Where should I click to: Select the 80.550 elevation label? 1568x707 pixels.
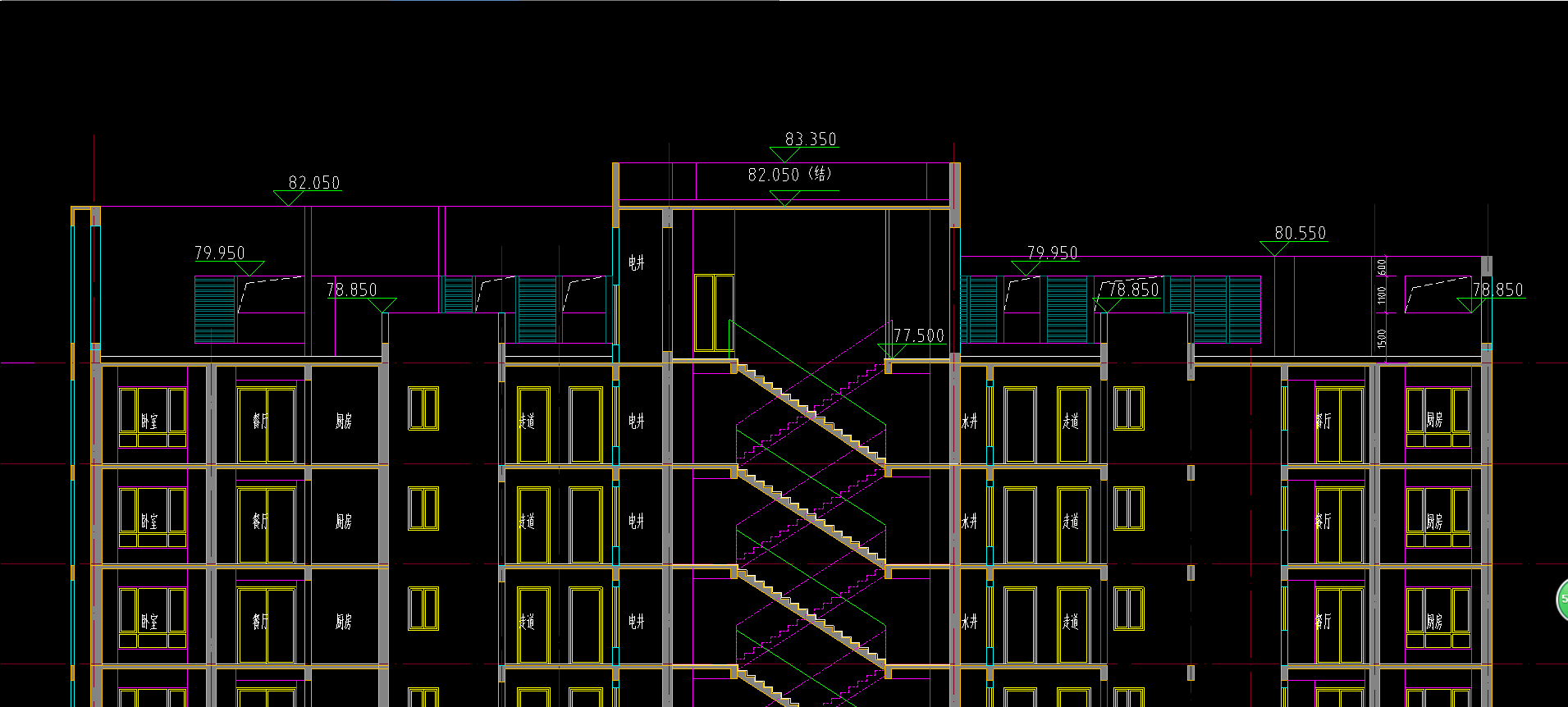point(1301,233)
